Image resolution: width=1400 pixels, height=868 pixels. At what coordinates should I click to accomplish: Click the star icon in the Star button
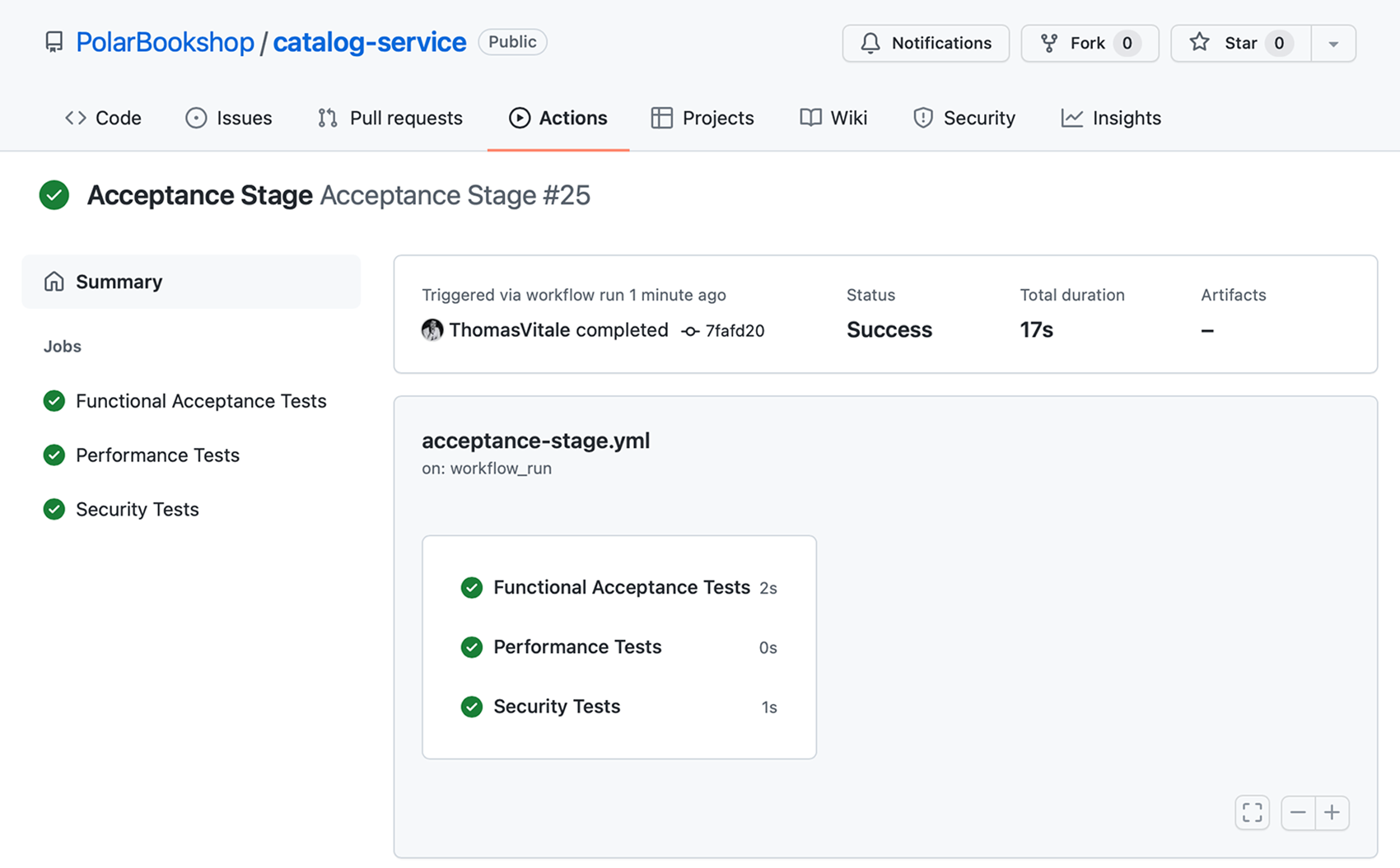[x=1200, y=42]
